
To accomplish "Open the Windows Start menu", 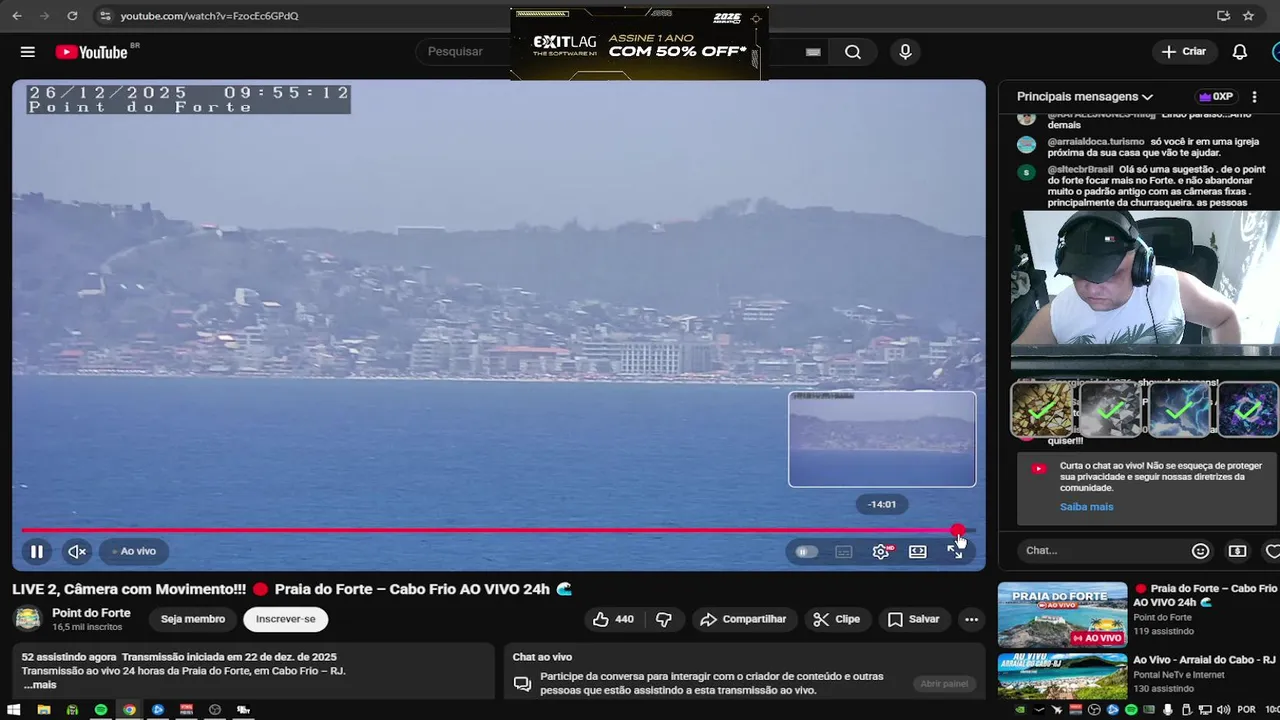I will coord(15,710).
